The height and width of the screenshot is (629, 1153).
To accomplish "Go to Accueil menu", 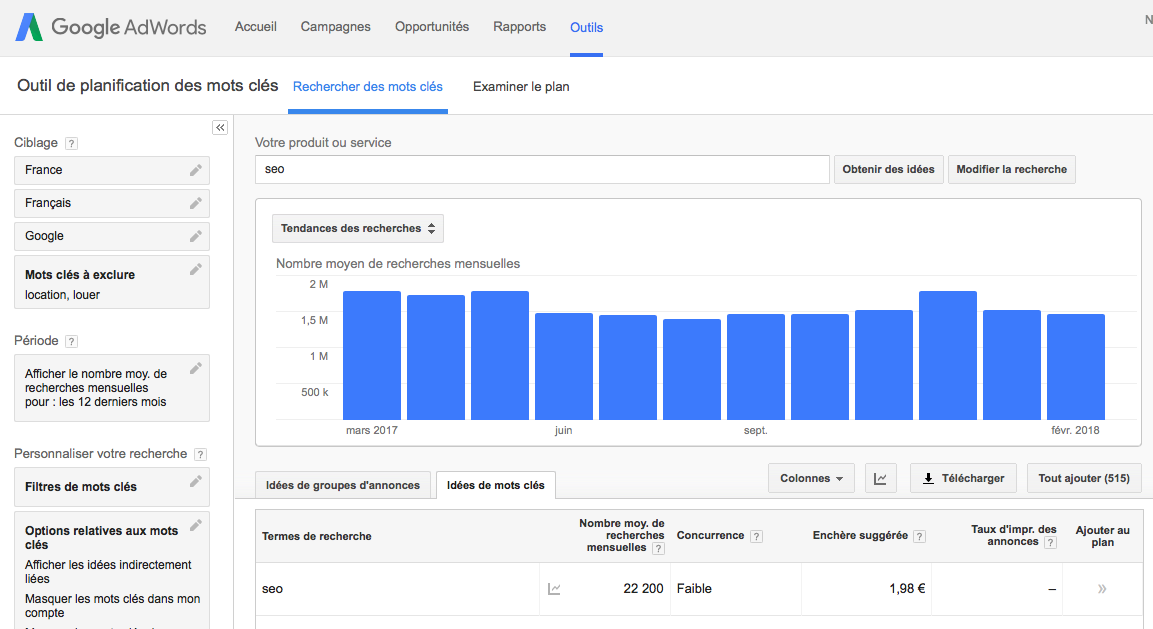I will [x=256, y=26].
